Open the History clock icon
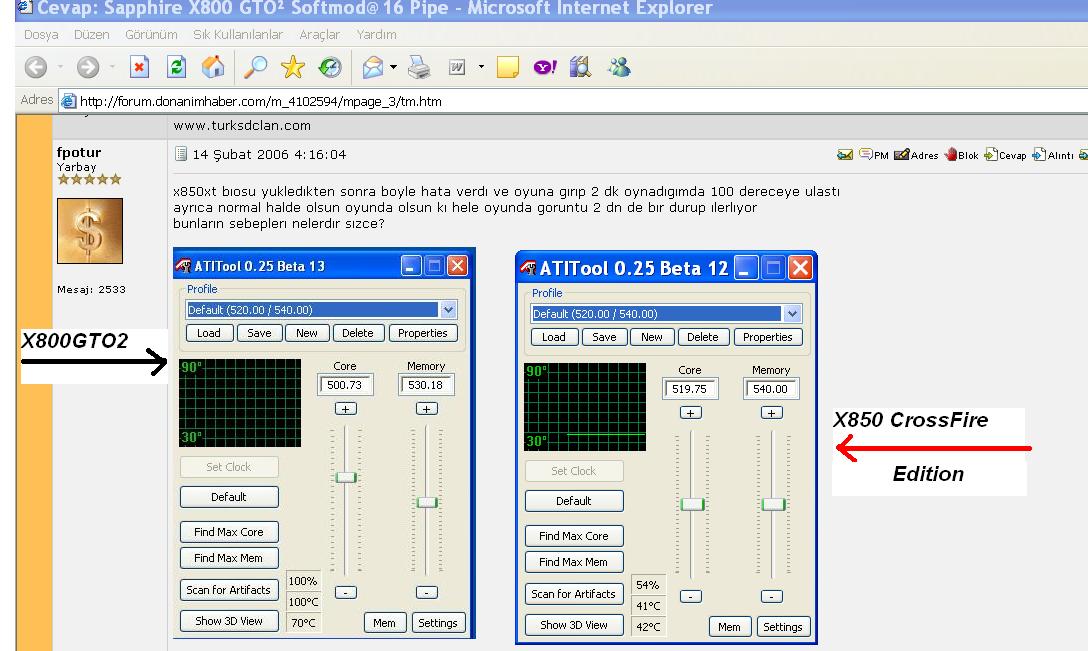 click(x=330, y=67)
